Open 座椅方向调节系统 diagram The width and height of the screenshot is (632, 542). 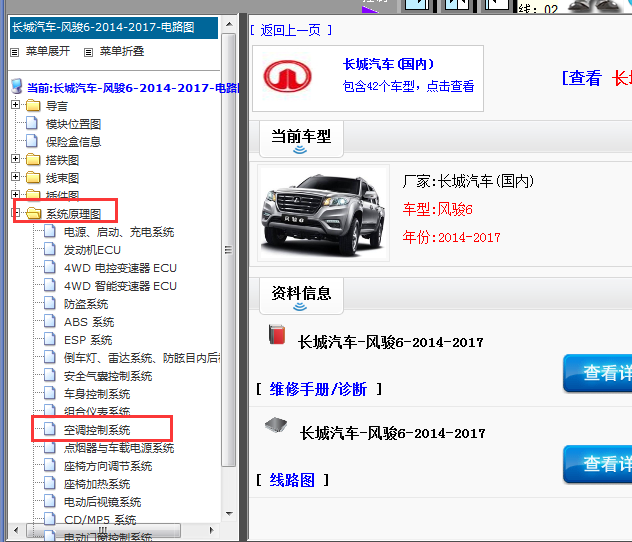[108, 466]
